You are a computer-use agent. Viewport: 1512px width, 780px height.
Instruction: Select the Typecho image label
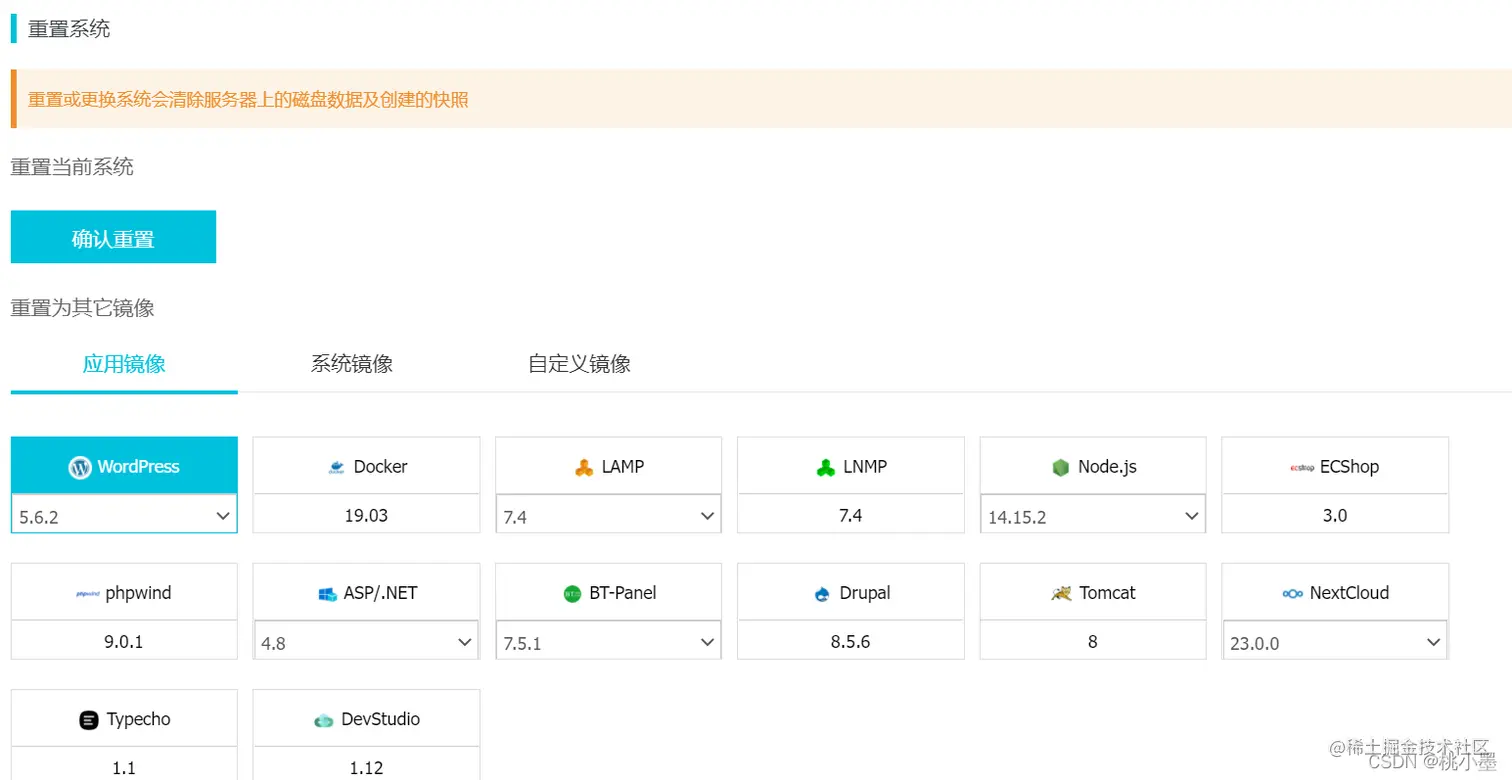(x=138, y=720)
